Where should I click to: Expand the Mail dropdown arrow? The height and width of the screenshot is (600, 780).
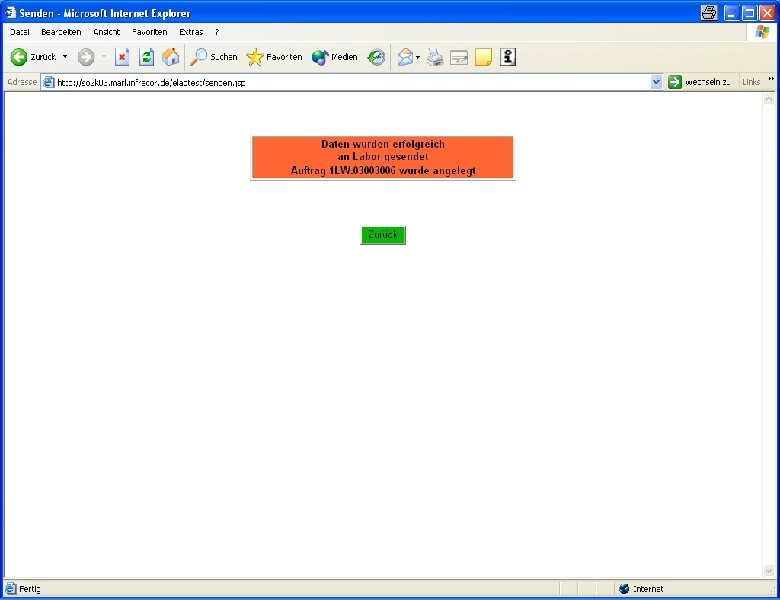tap(418, 58)
